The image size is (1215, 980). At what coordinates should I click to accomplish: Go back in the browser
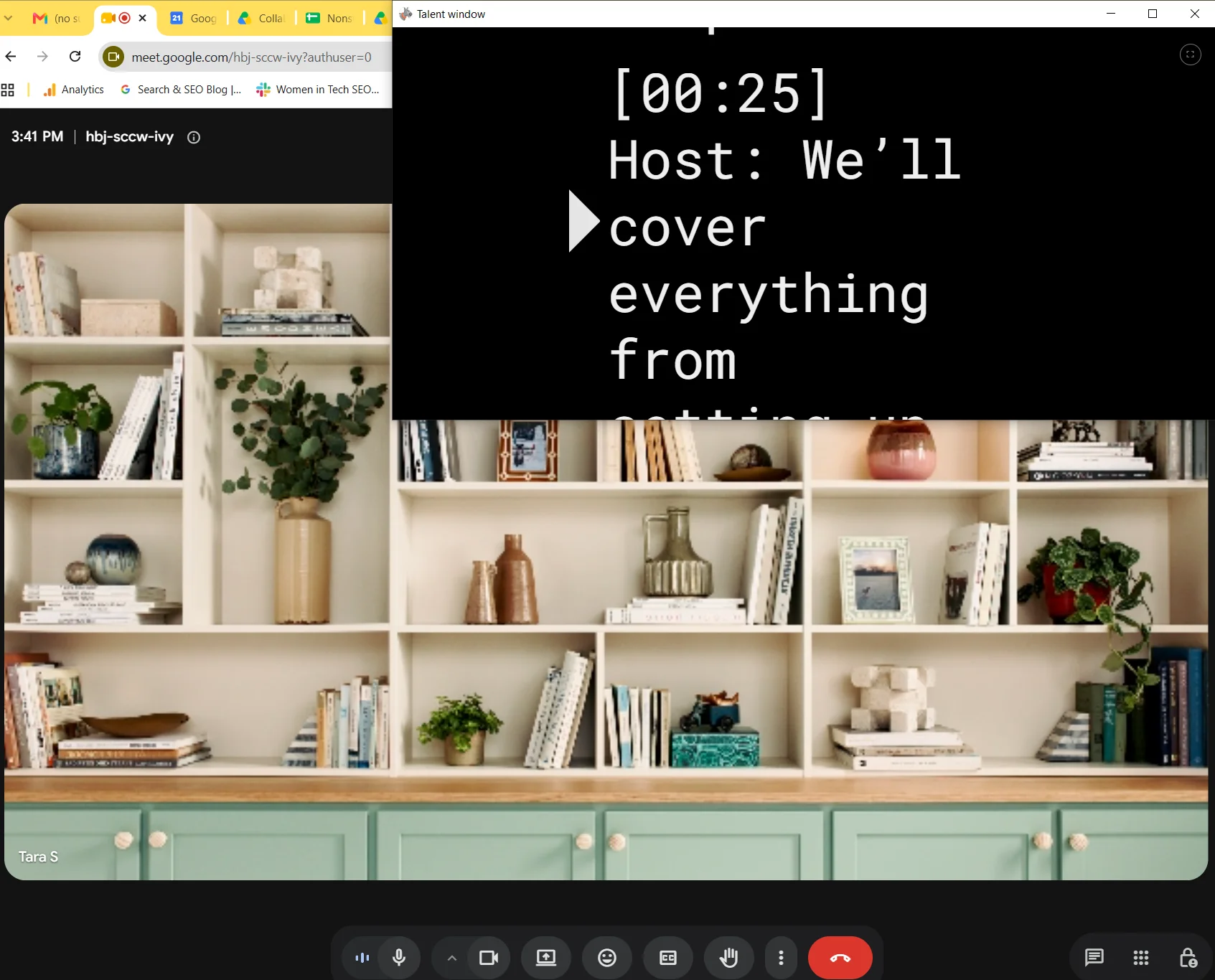[11, 56]
